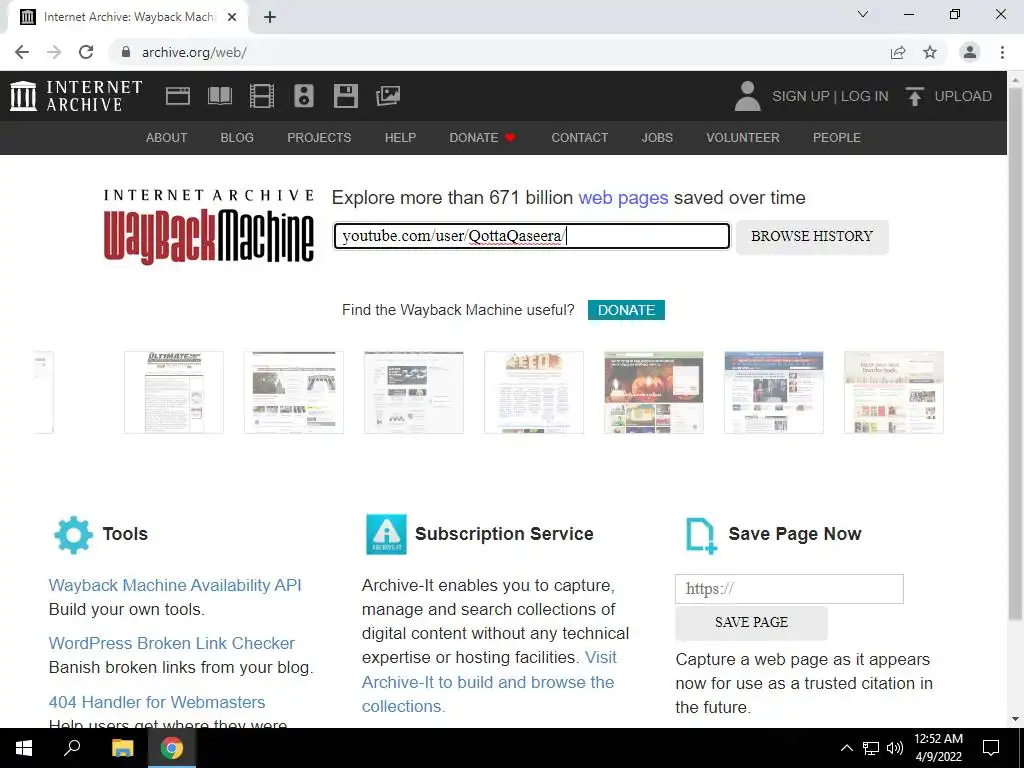Screen dimensions: 1024x768
Task: Click the SAVE PAGE button
Action: (x=751, y=622)
